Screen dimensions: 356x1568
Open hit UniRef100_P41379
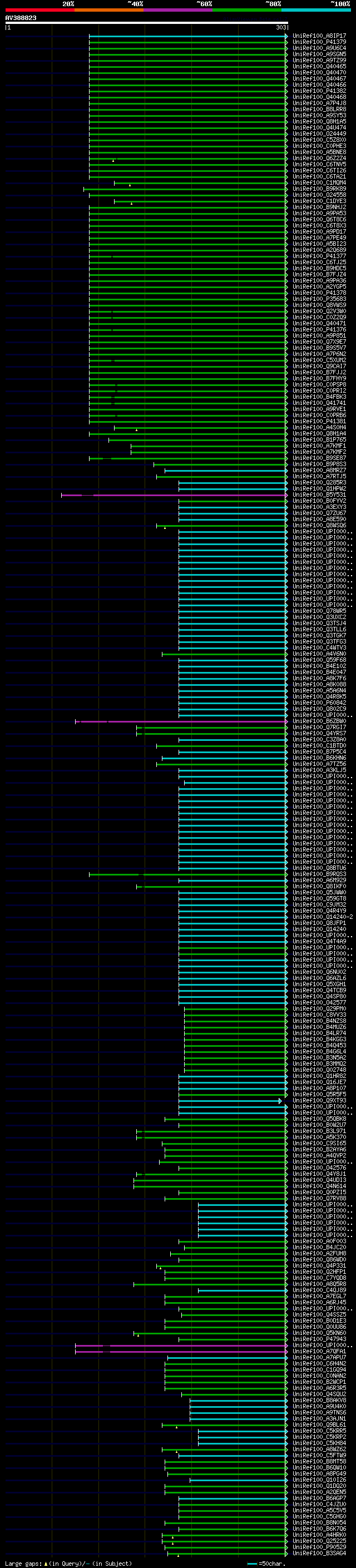319,42
